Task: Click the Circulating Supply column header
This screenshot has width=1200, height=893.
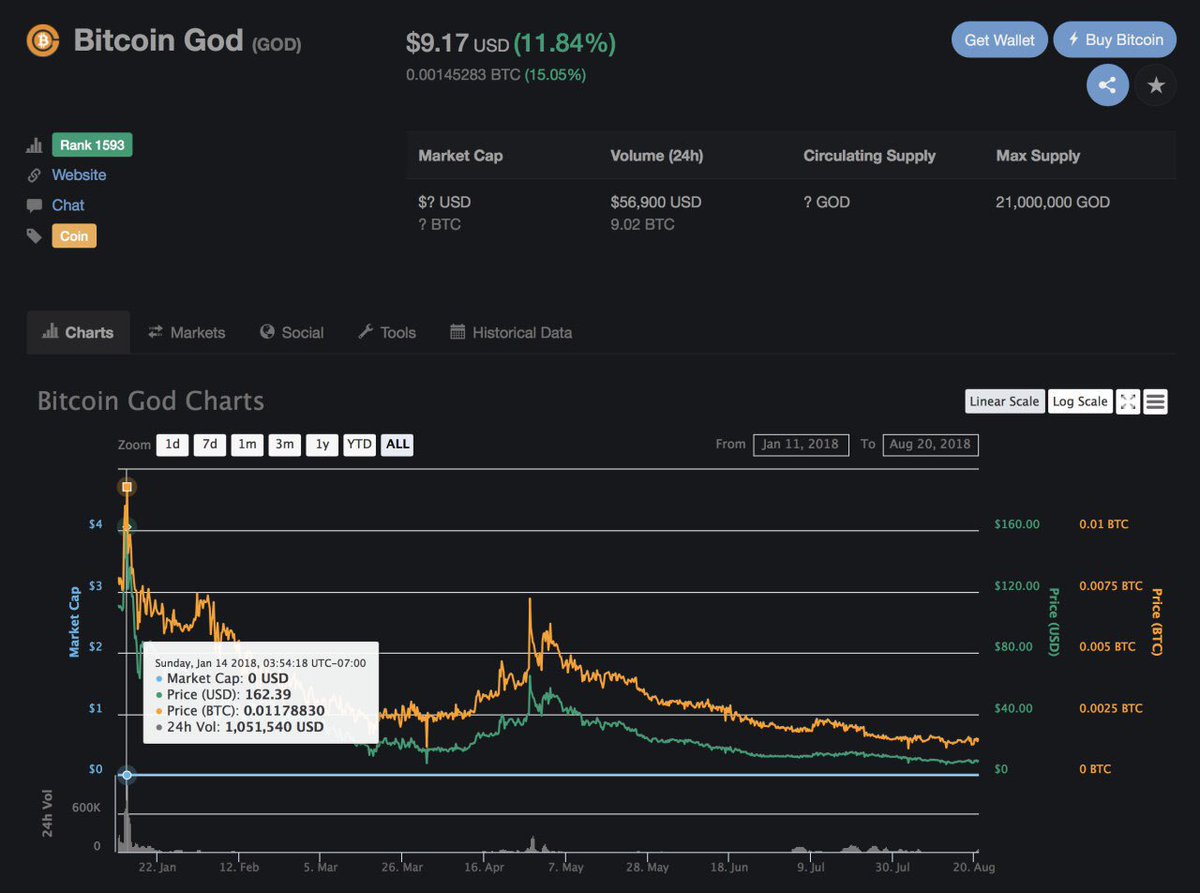Action: coord(869,156)
